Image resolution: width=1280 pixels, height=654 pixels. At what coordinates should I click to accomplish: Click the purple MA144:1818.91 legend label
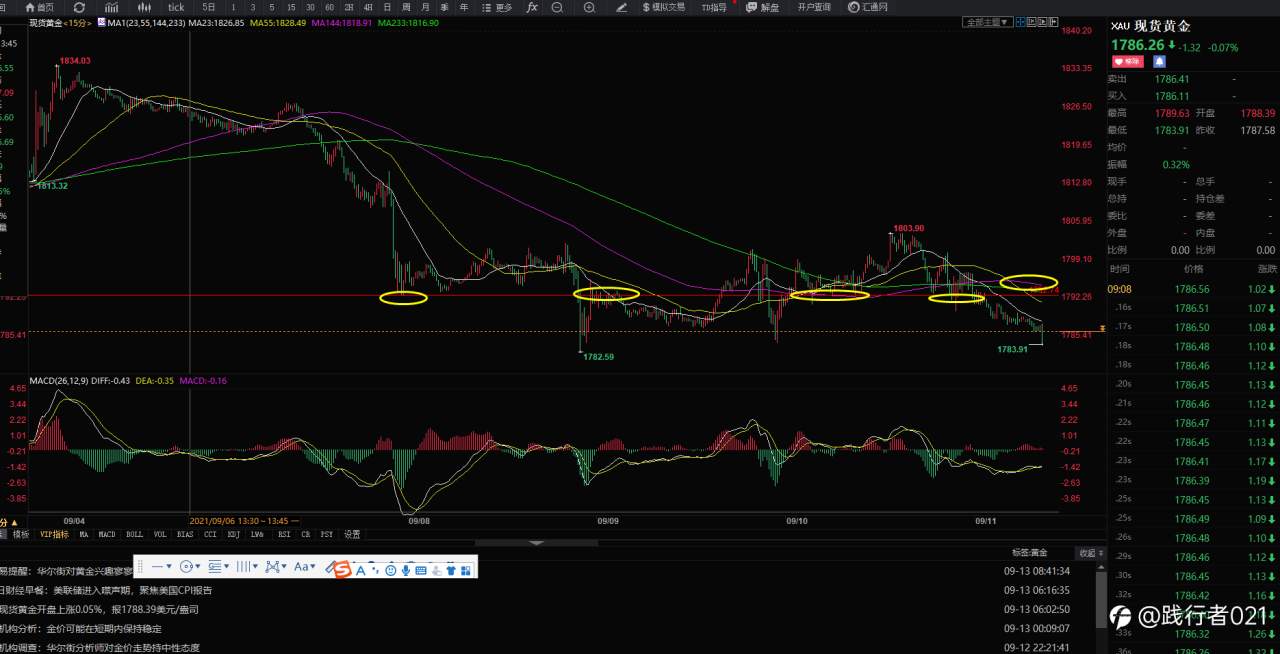tap(341, 22)
